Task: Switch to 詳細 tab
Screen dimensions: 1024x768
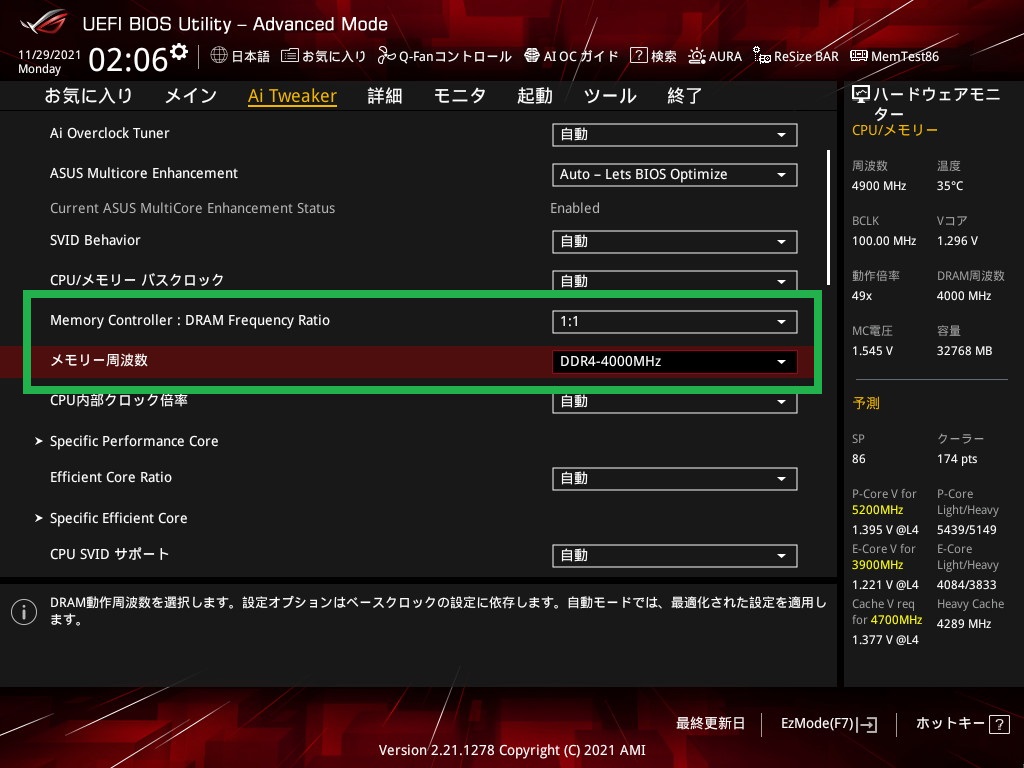Action: (x=385, y=96)
